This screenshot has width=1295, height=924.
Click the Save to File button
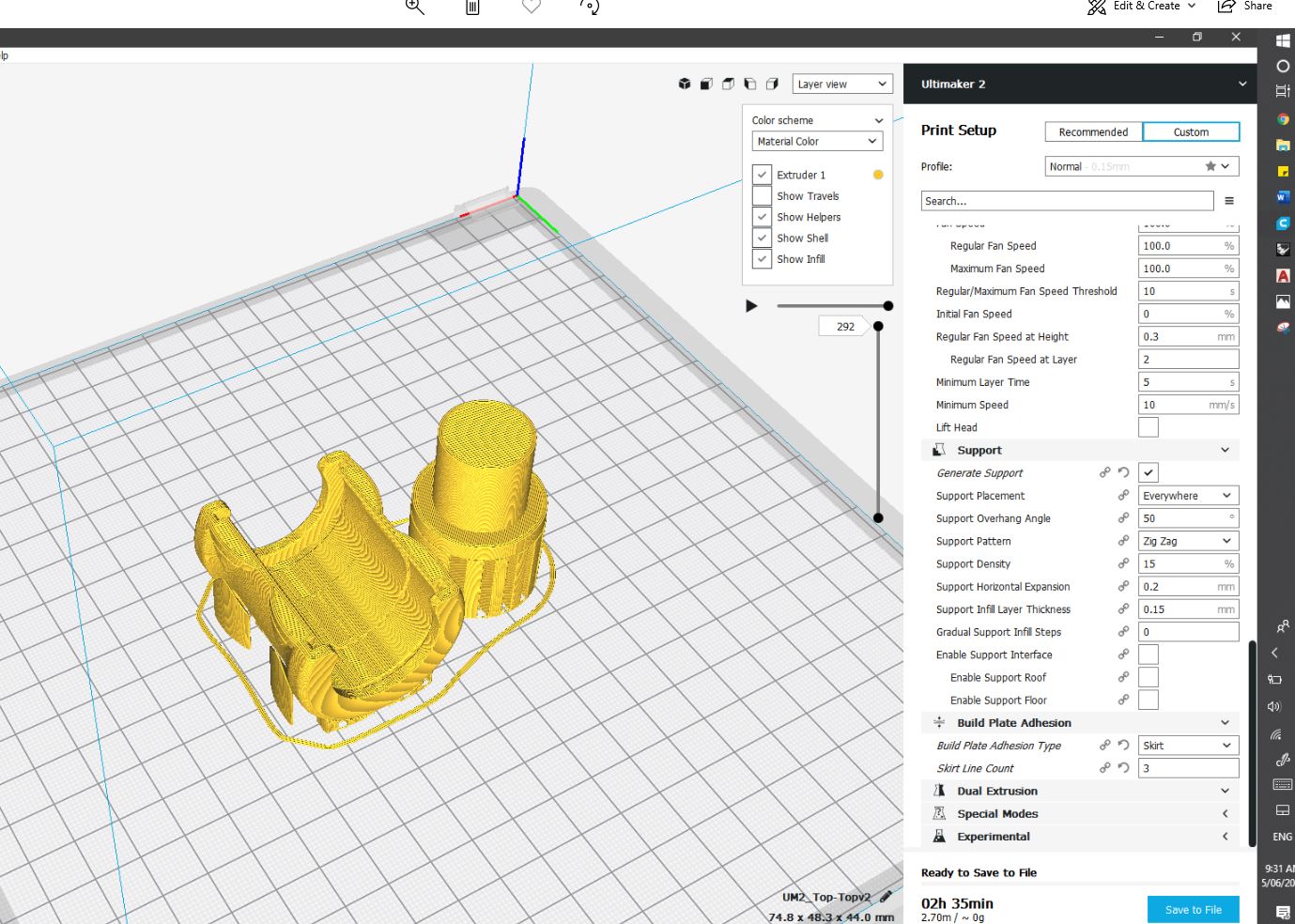pyautogui.click(x=1193, y=909)
